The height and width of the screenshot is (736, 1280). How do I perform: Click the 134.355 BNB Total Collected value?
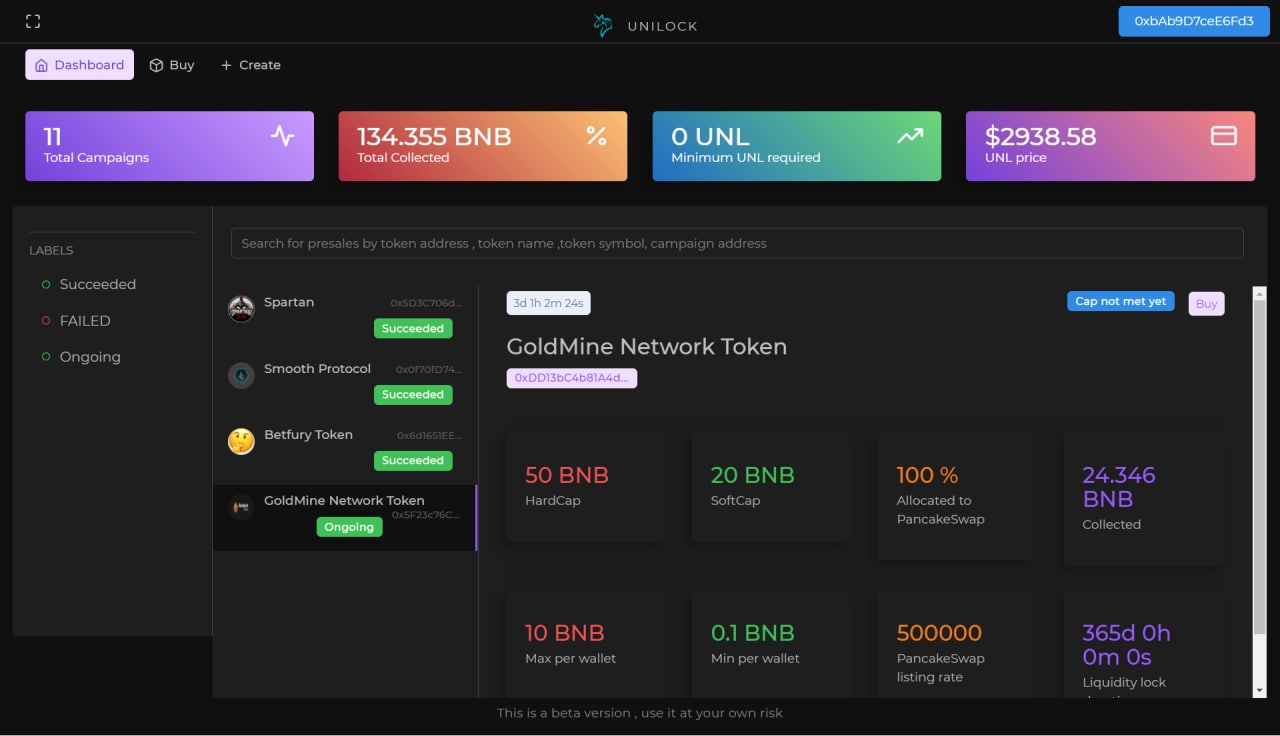click(434, 136)
